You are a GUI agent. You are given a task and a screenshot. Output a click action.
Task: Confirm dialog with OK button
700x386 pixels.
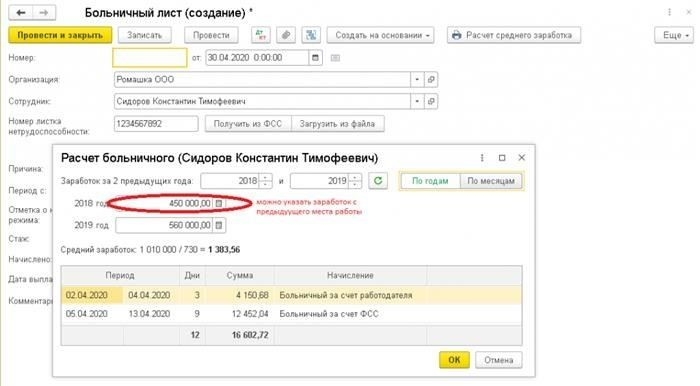[454, 360]
